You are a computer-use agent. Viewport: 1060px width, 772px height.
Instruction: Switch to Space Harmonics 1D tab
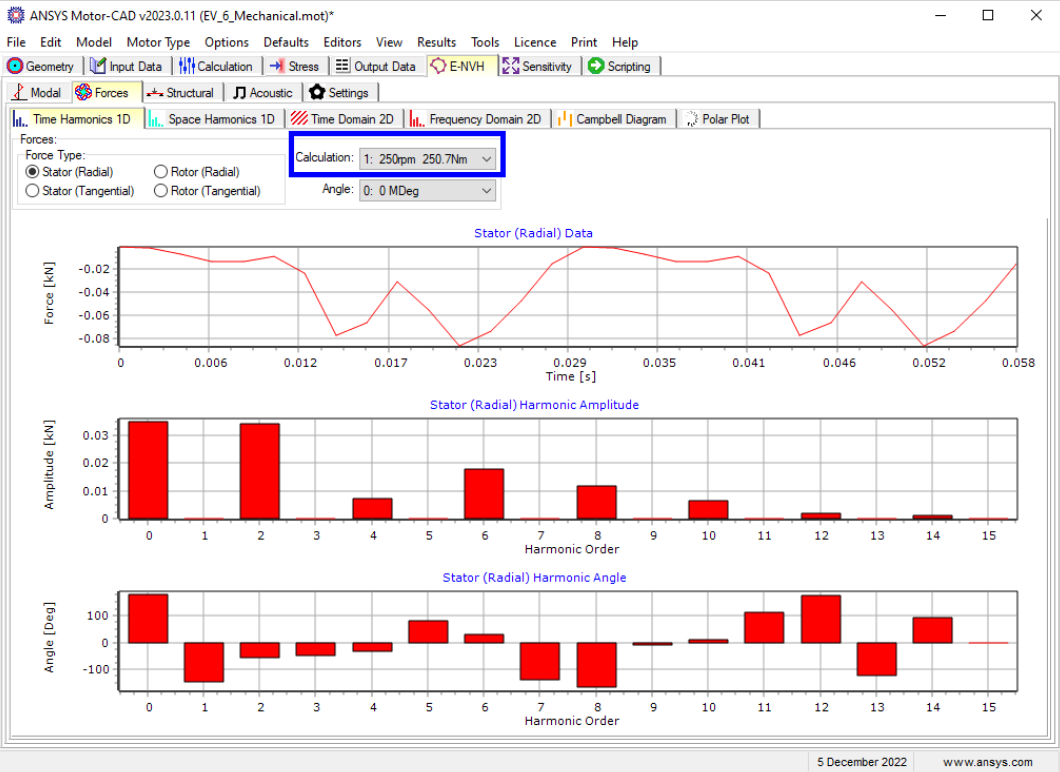tap(214, 120)
